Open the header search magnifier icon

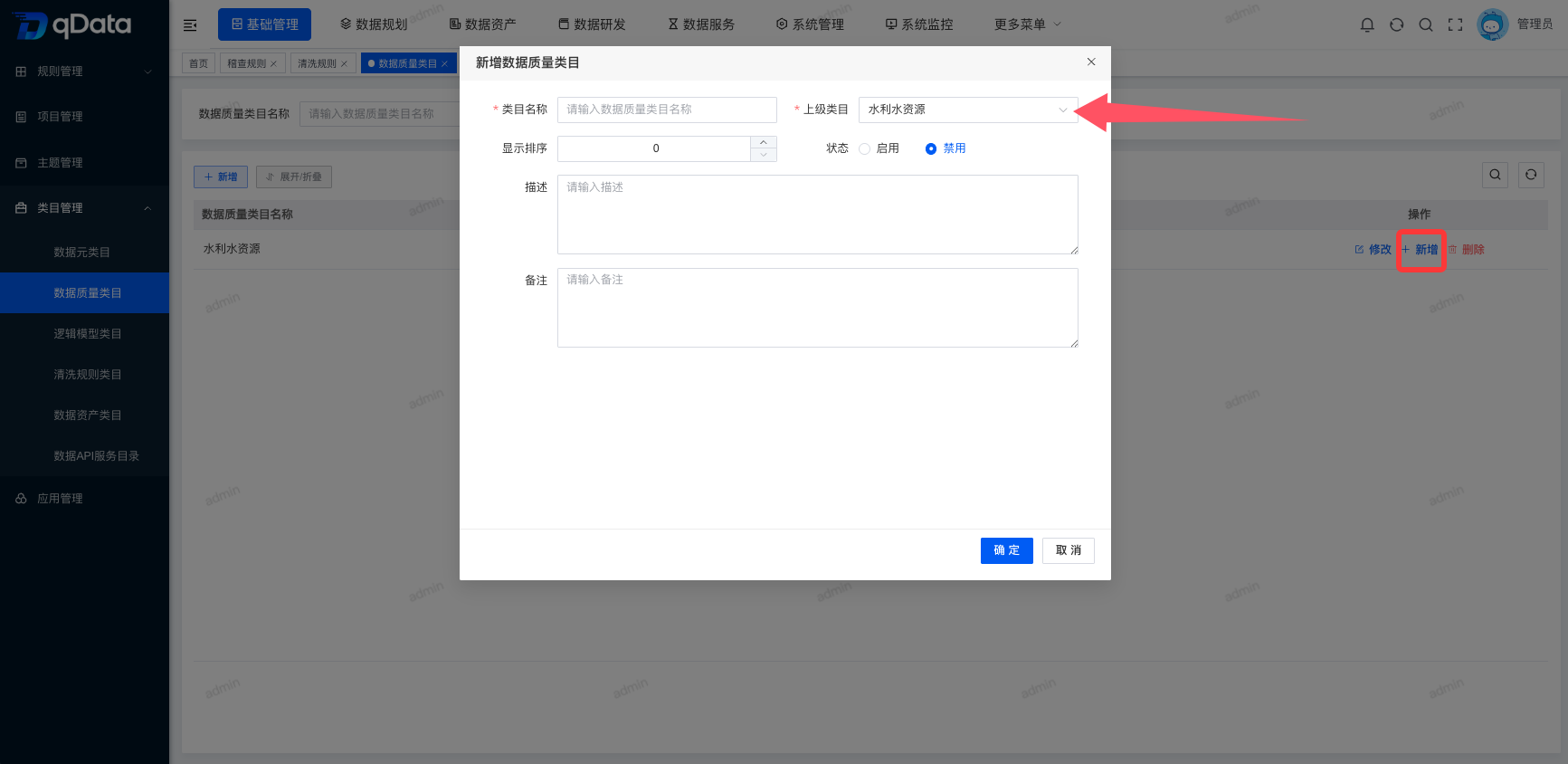(1426, 24)
